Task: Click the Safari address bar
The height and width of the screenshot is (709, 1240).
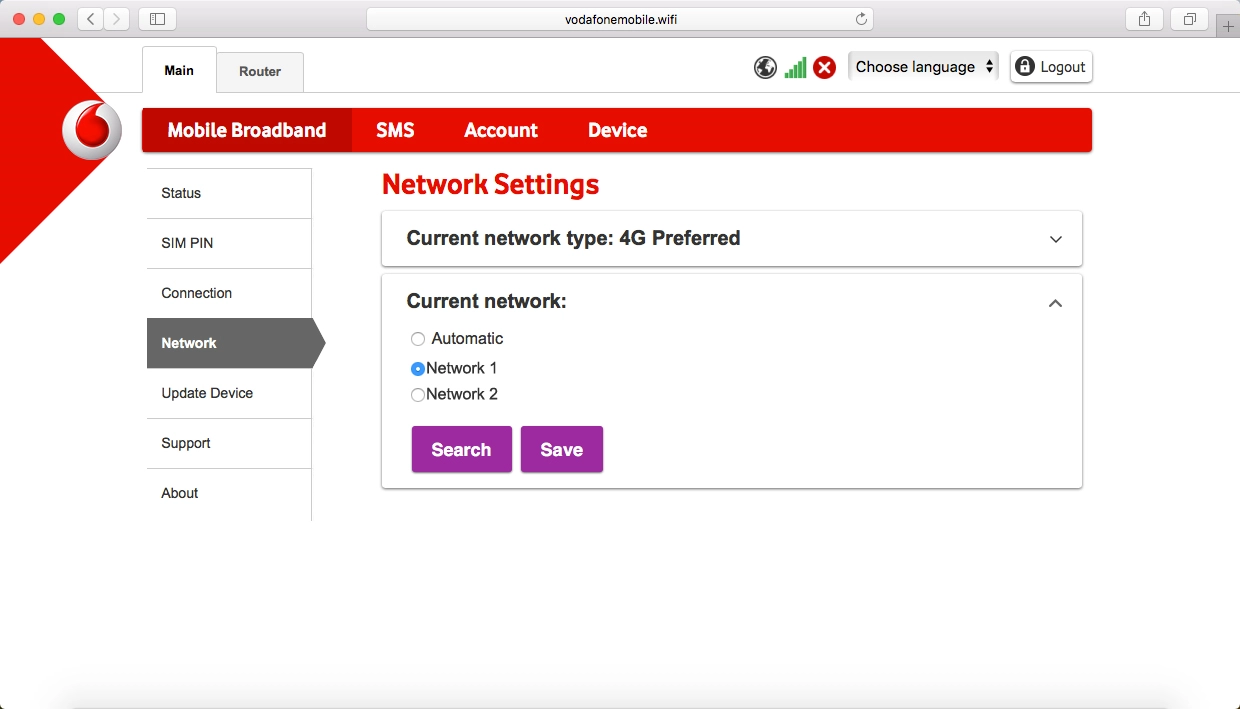Action: [x=620, y=19]
